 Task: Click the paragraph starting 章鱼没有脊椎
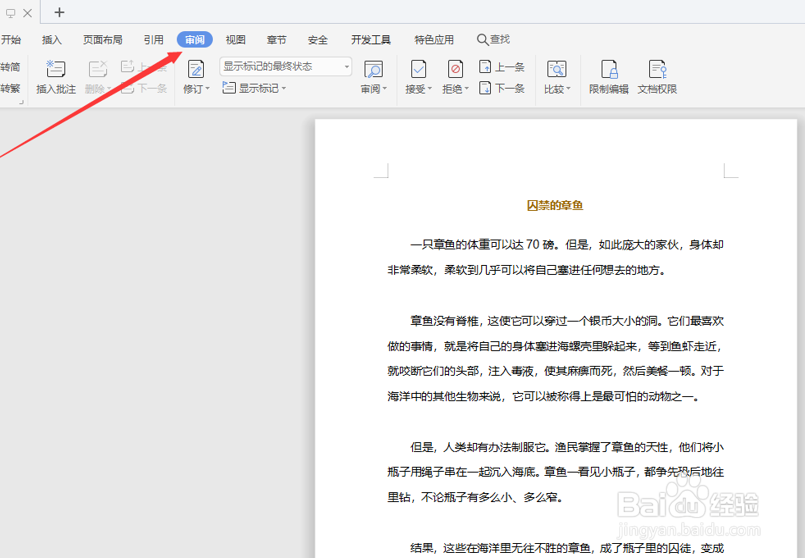pyautogui.click(x=555, y=358)
